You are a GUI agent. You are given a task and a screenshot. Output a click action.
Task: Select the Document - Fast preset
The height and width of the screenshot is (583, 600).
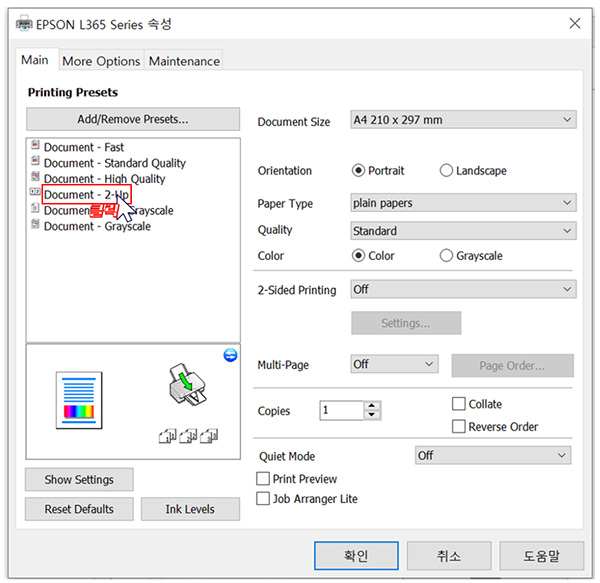84,147
